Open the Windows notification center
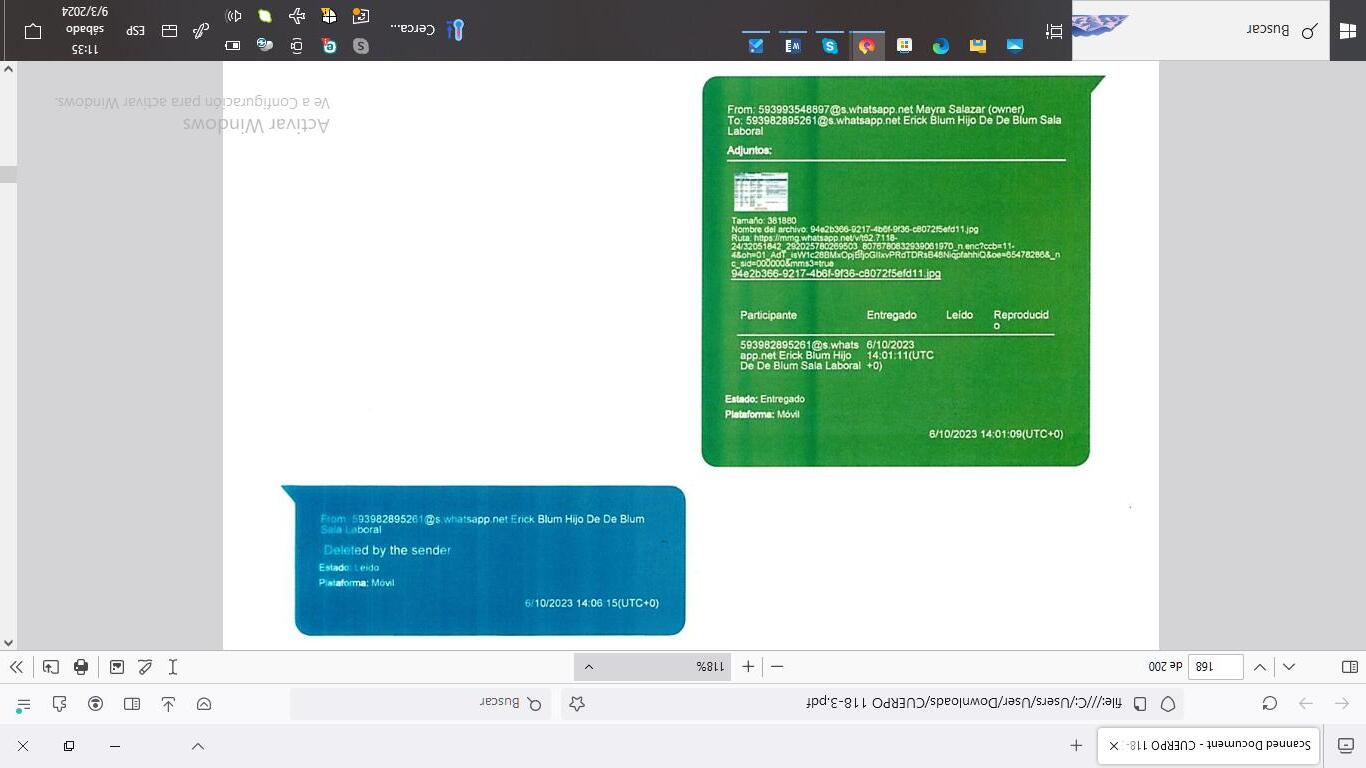This screenshot has width=1366, height=768. coord(33,31)
